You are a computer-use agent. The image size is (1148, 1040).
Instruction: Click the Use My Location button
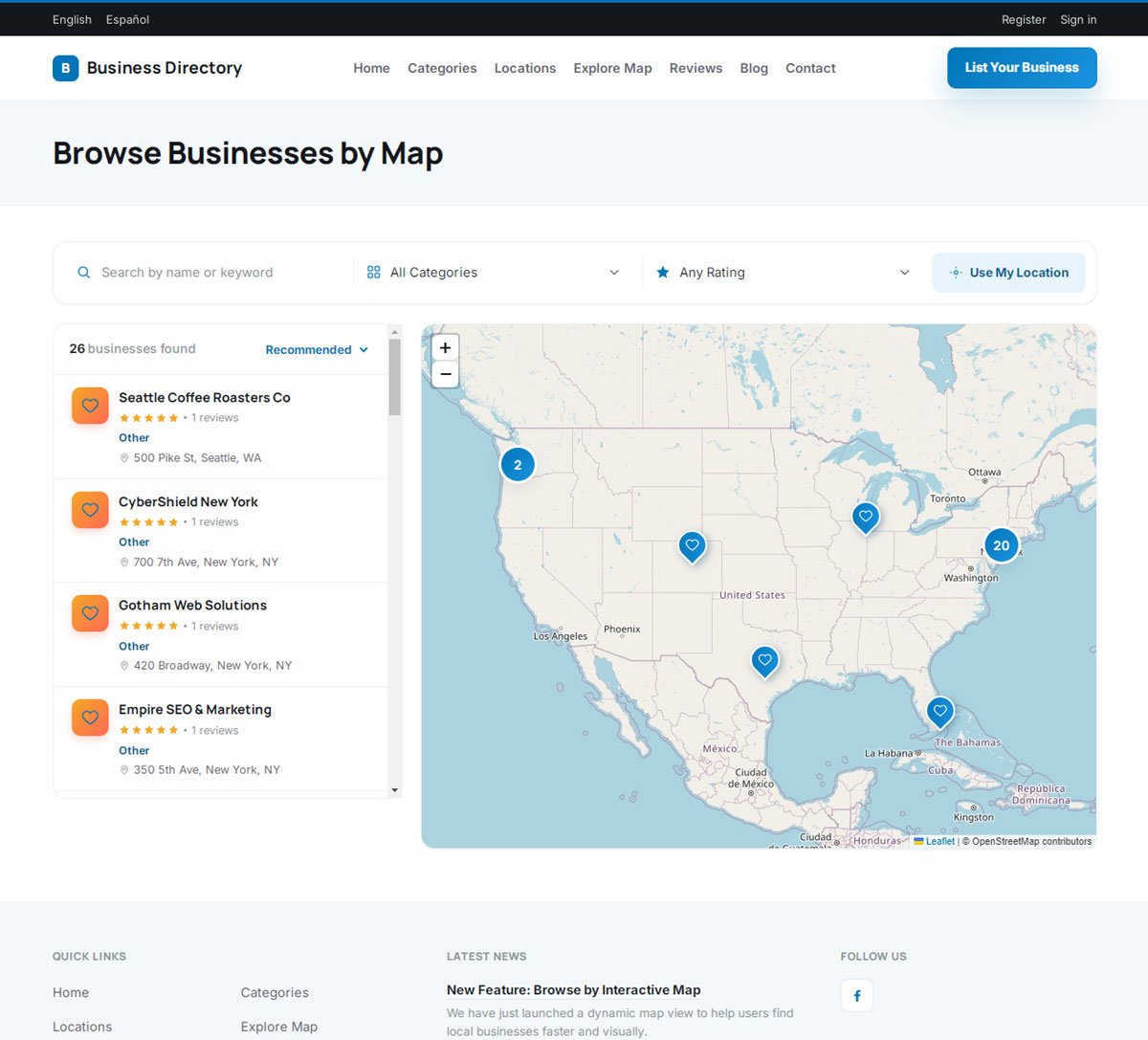[x=1008, y=273]
